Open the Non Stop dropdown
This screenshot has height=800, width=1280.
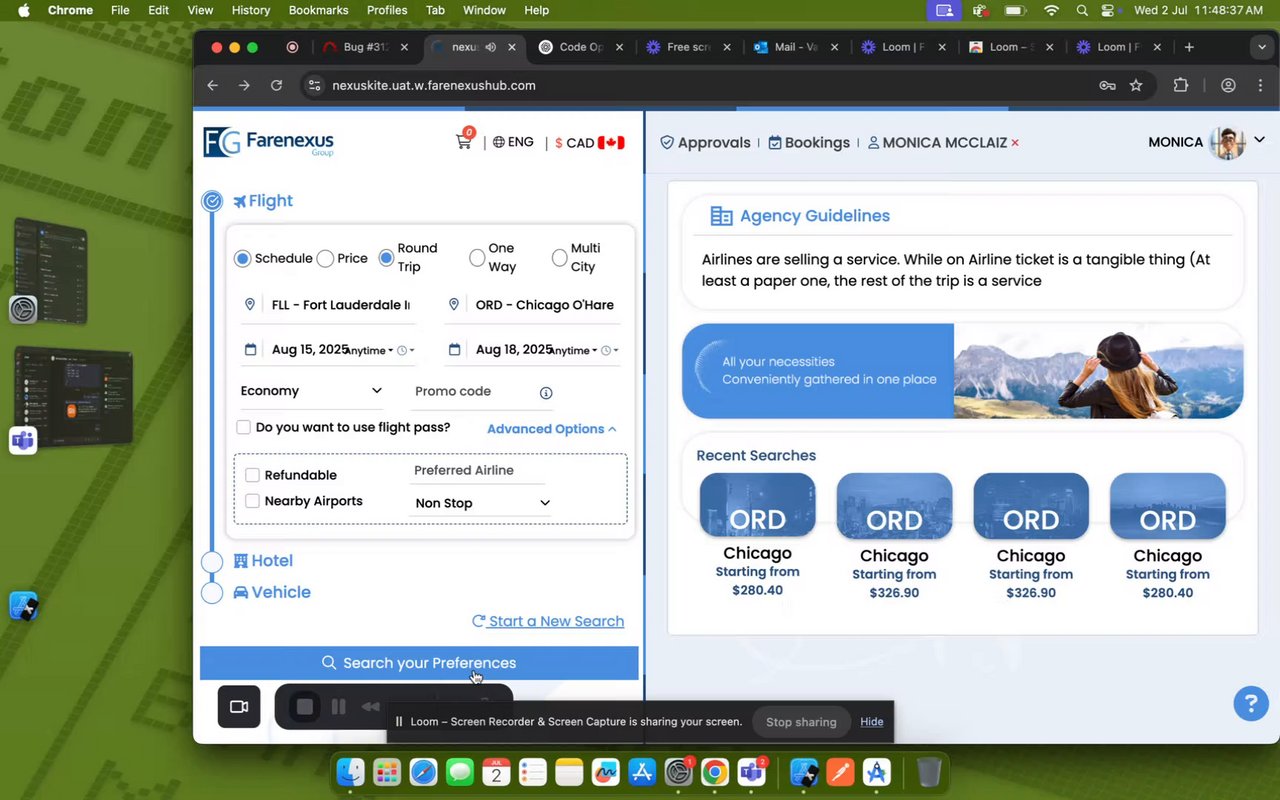pos(482,503)
